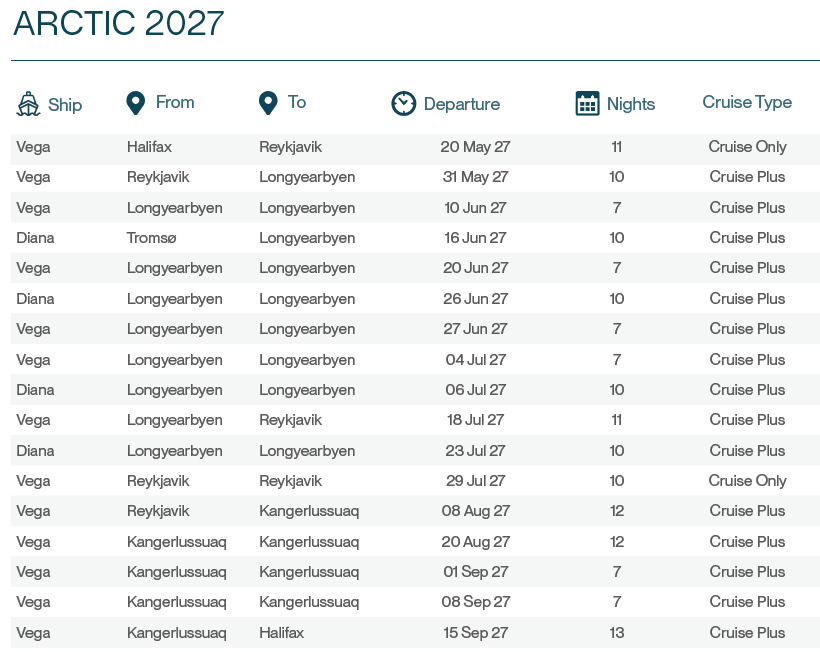Image resolution: width=820 pixels, height=652 pixels.
Task: Click the Departure column header text
Action: pyautogui.click(x=462, y=104)
